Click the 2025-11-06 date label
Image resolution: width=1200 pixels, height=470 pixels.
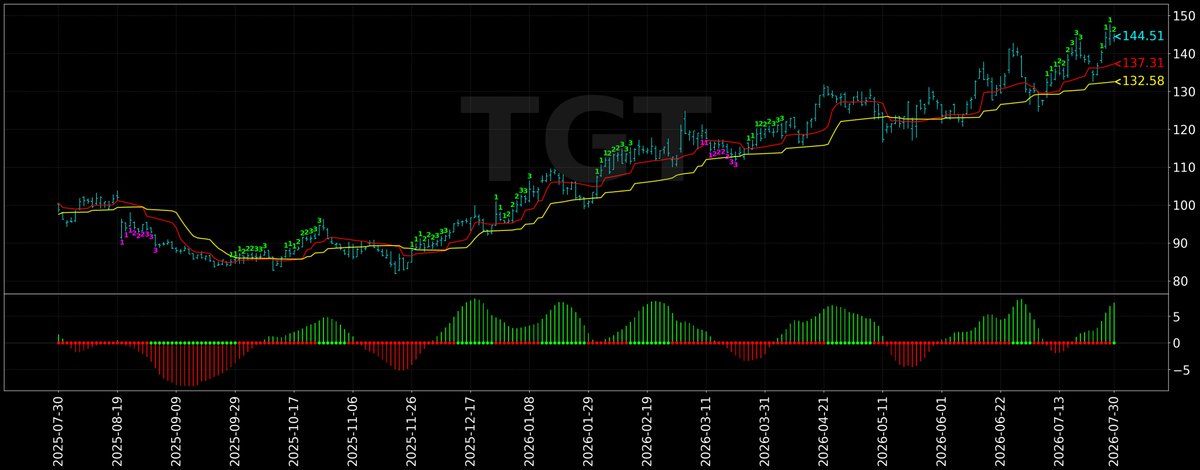(352, 429)
